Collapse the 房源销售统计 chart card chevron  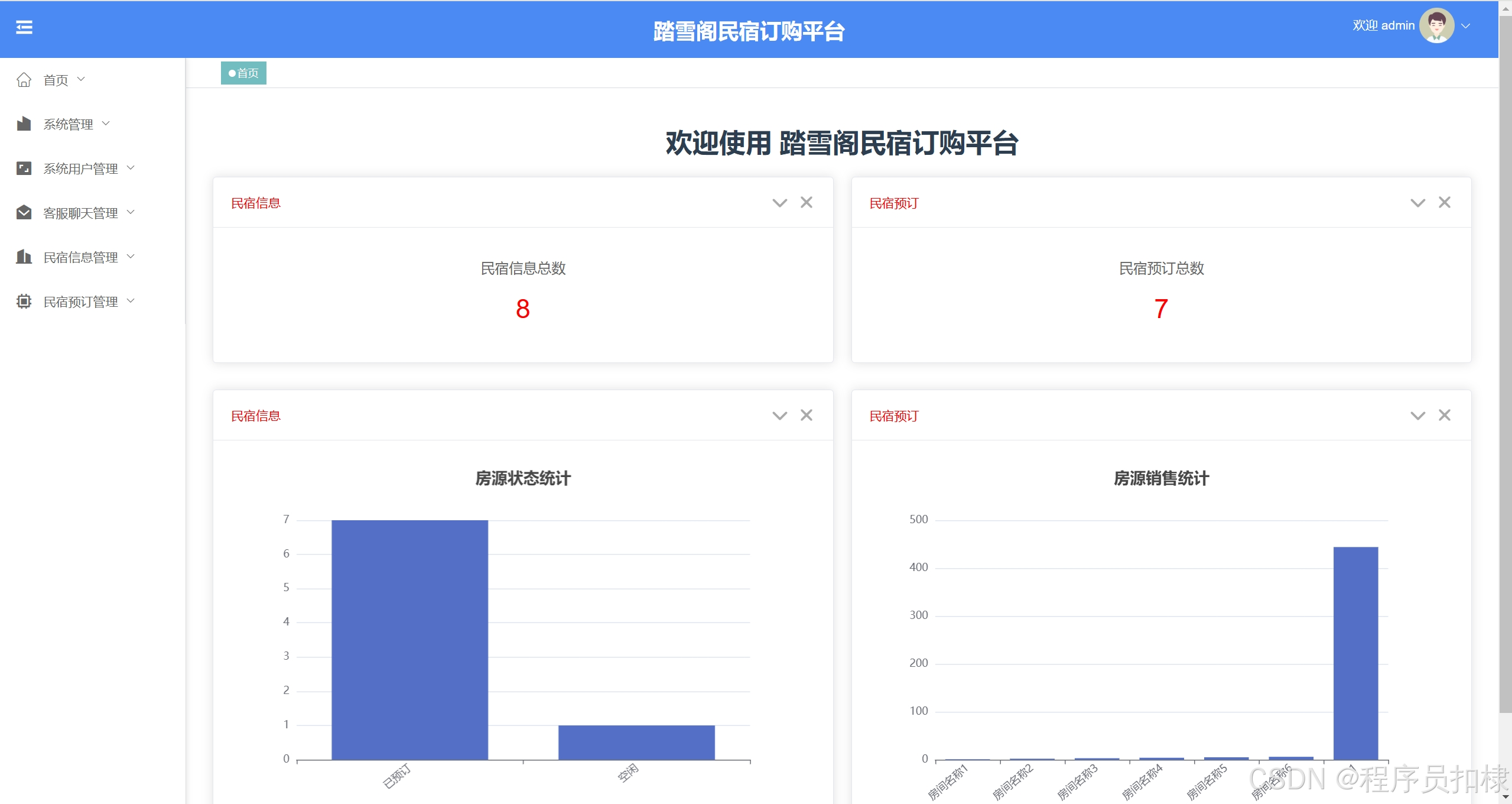click(1417, 416)
